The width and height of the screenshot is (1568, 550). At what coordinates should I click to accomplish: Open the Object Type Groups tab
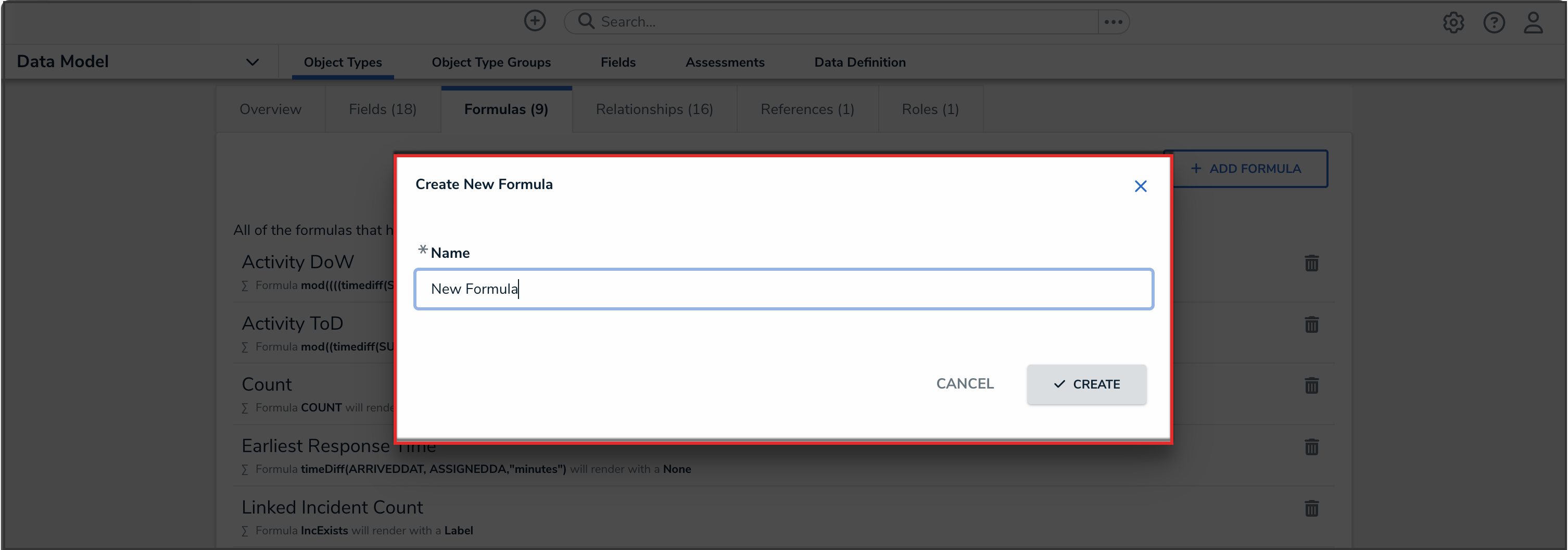[490, 61]
